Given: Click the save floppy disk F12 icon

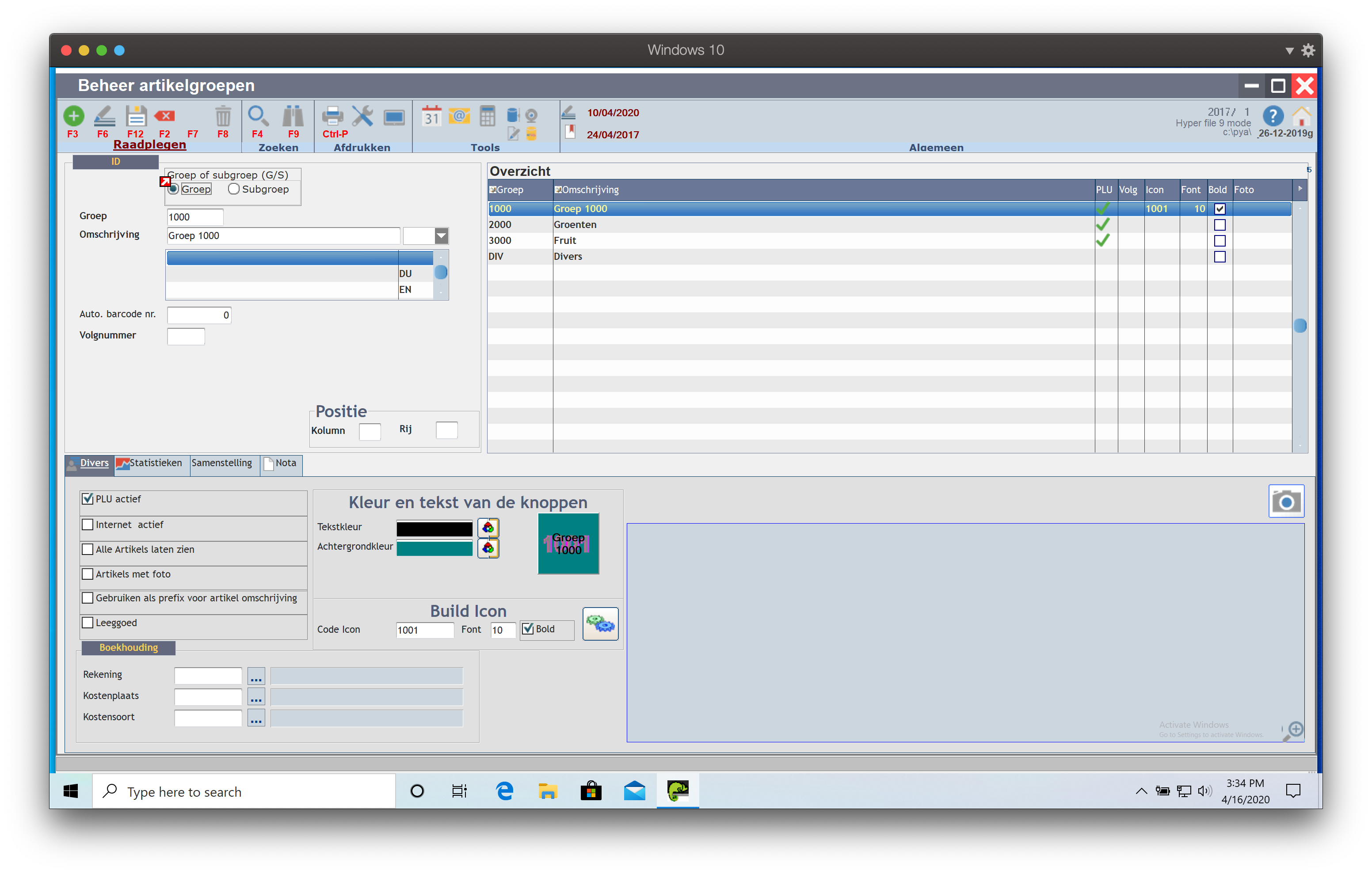Looking at the screenshot, I should pyautogui.click(x=136, y=116).
